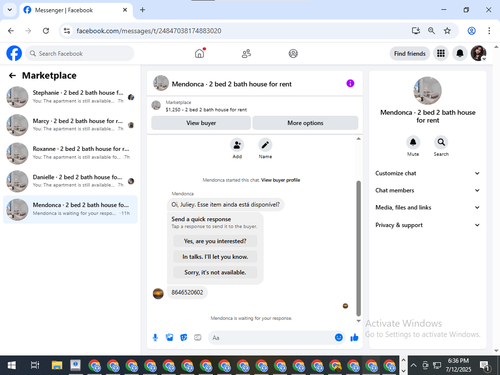Viewport: 500px width, 375px height.
Task: Open Chrome profile icon
Action: [x=471, y=31]
